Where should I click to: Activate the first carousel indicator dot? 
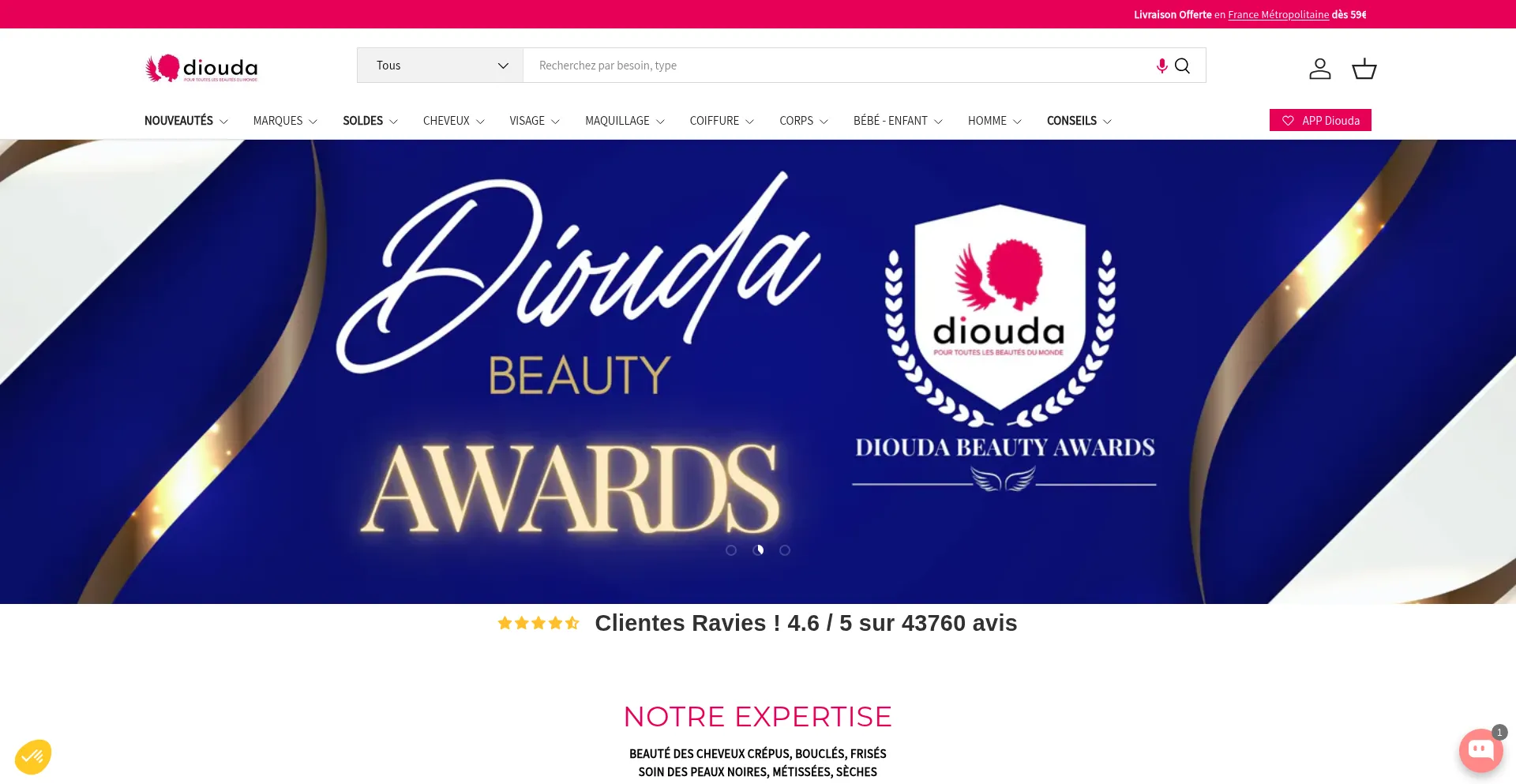[x=731, y=550]
